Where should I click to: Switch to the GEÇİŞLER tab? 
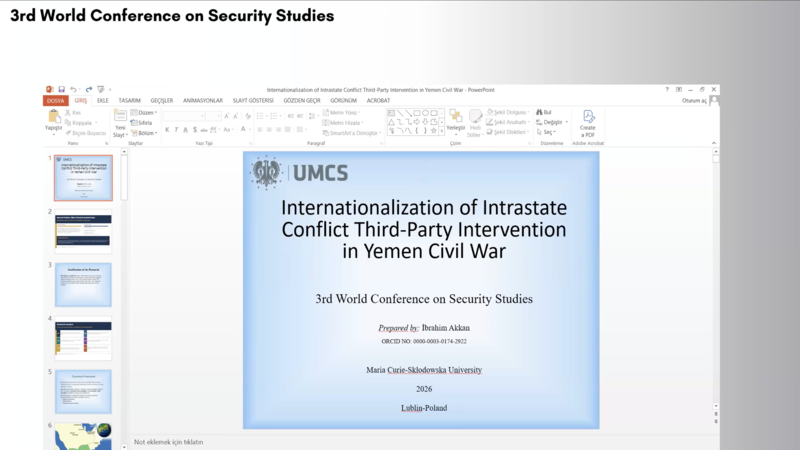coord(162,101)
